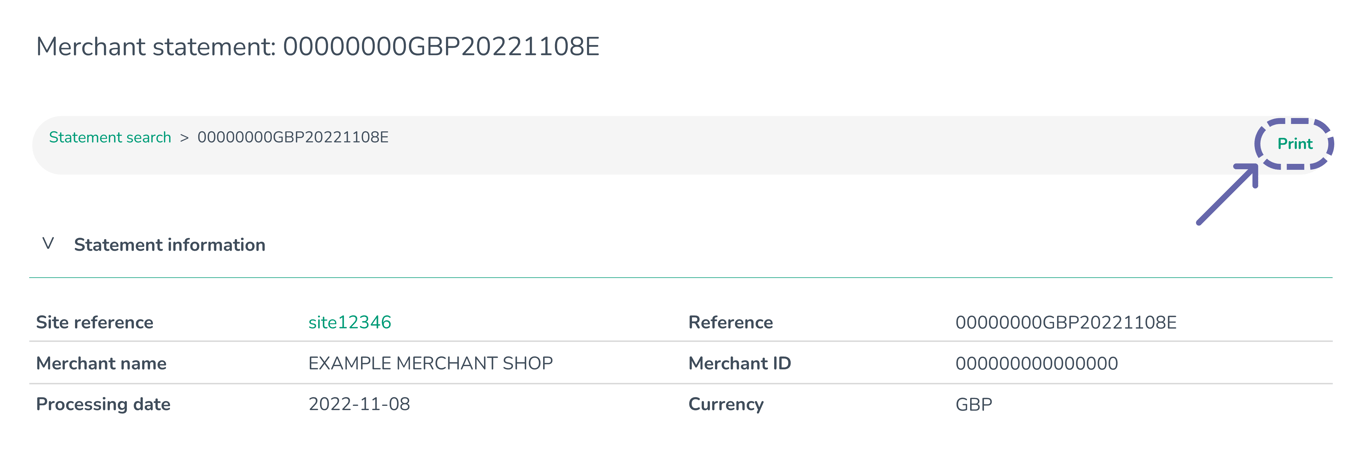Click the Merchant ID label
Screen dimensions: 1366x465
point(739,364)
